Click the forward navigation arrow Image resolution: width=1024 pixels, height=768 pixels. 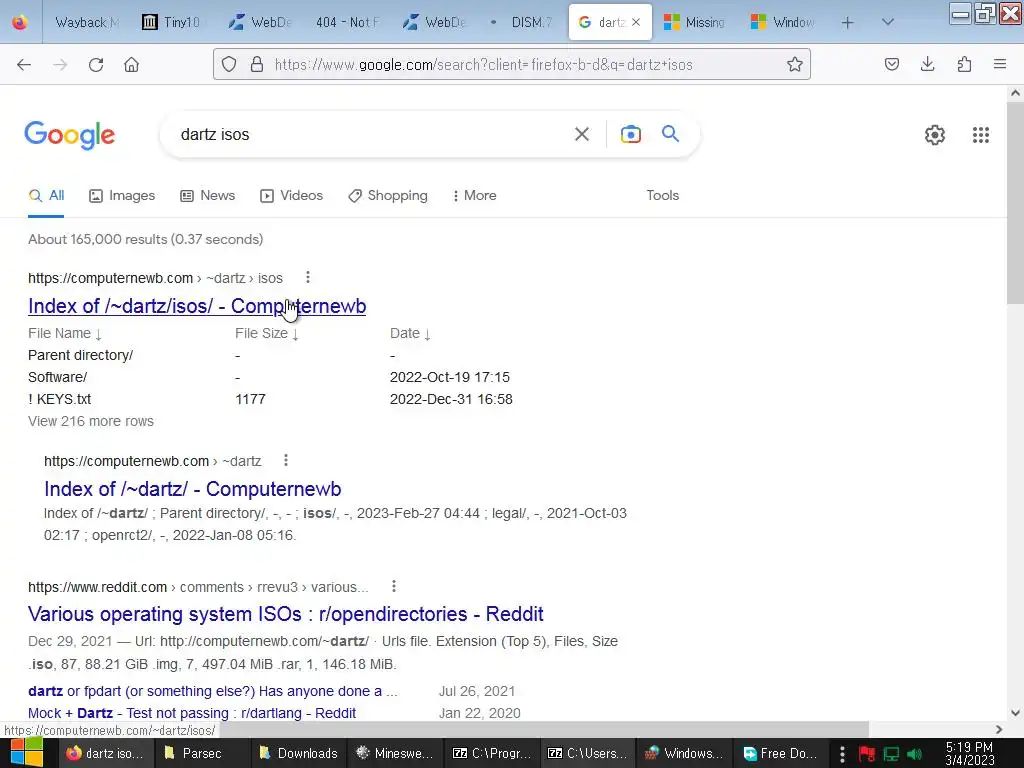60,64
